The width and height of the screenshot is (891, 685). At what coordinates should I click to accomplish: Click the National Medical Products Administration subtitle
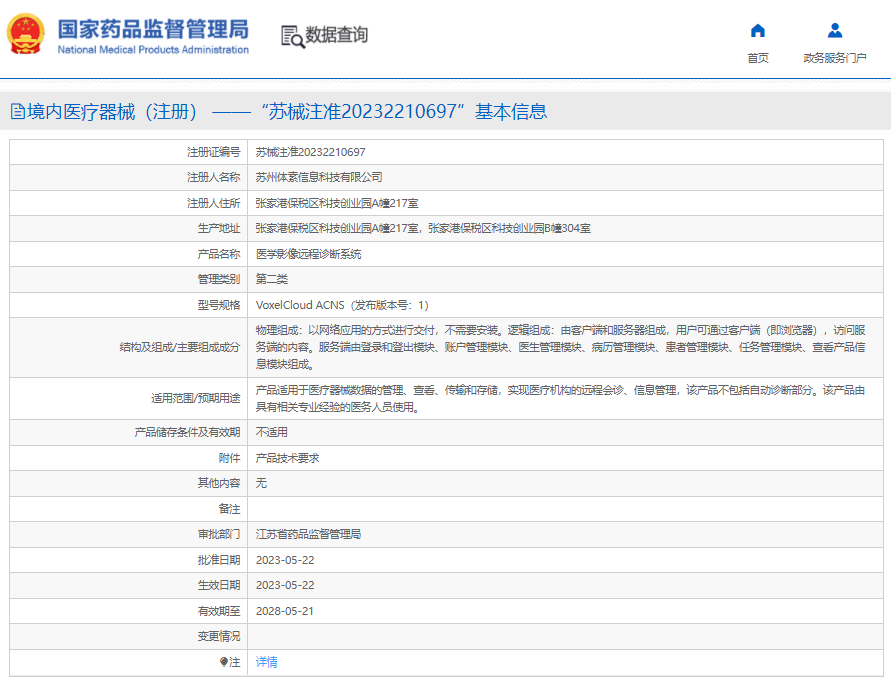coord(153,50)
